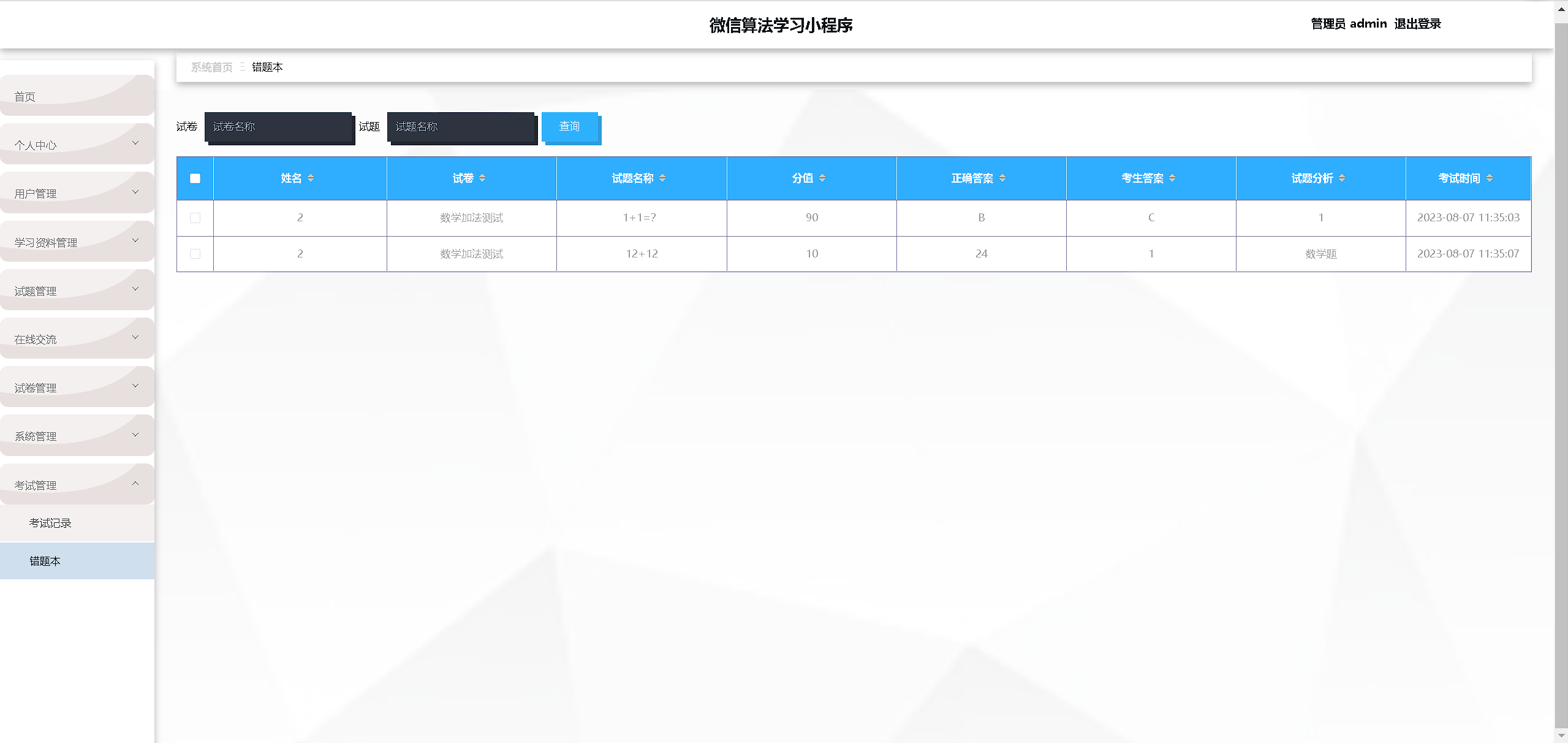Image resolution: width=1568 pixels, height=743 pixels.
Task: Sort by 正确答案 column arrow icon
Action: point(1002,178)
